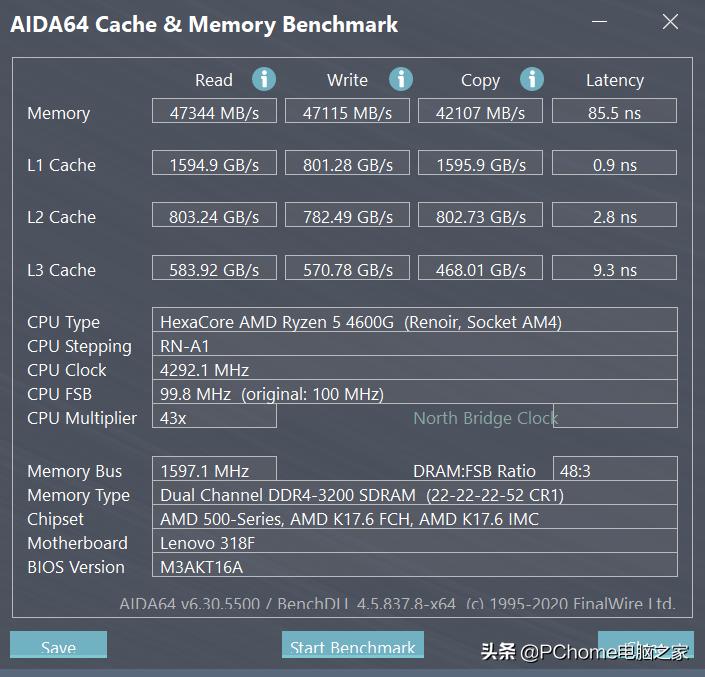Click the Memory Bus frequency field
705x677 pixels.
[x=214, y=471]
